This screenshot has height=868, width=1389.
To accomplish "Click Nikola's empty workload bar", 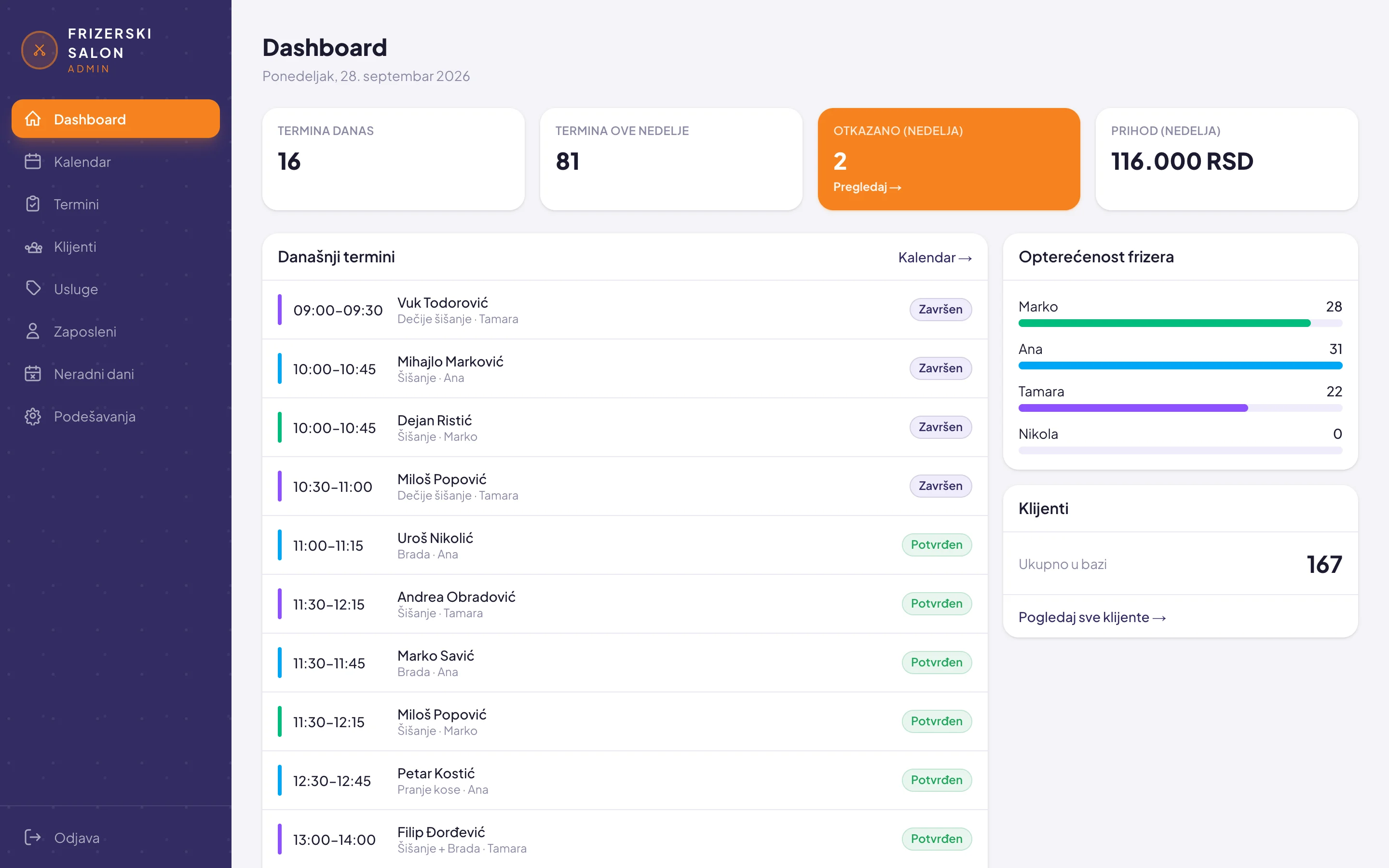I will [x=1180, y=451].
